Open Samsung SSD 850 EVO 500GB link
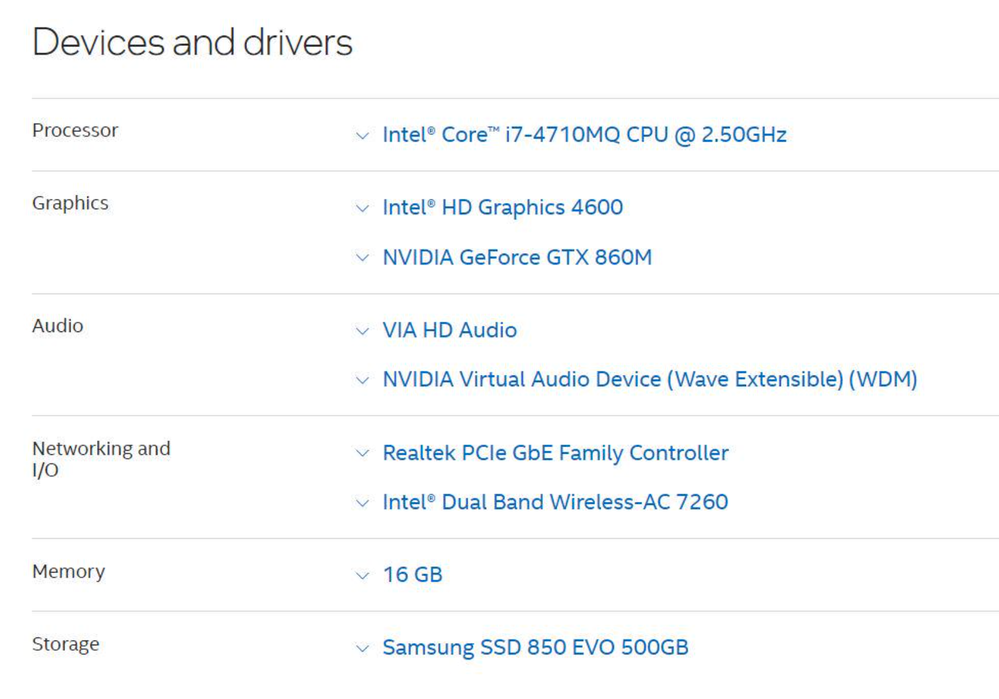Screen dimensions: 999x699 (x=535, y=649)
